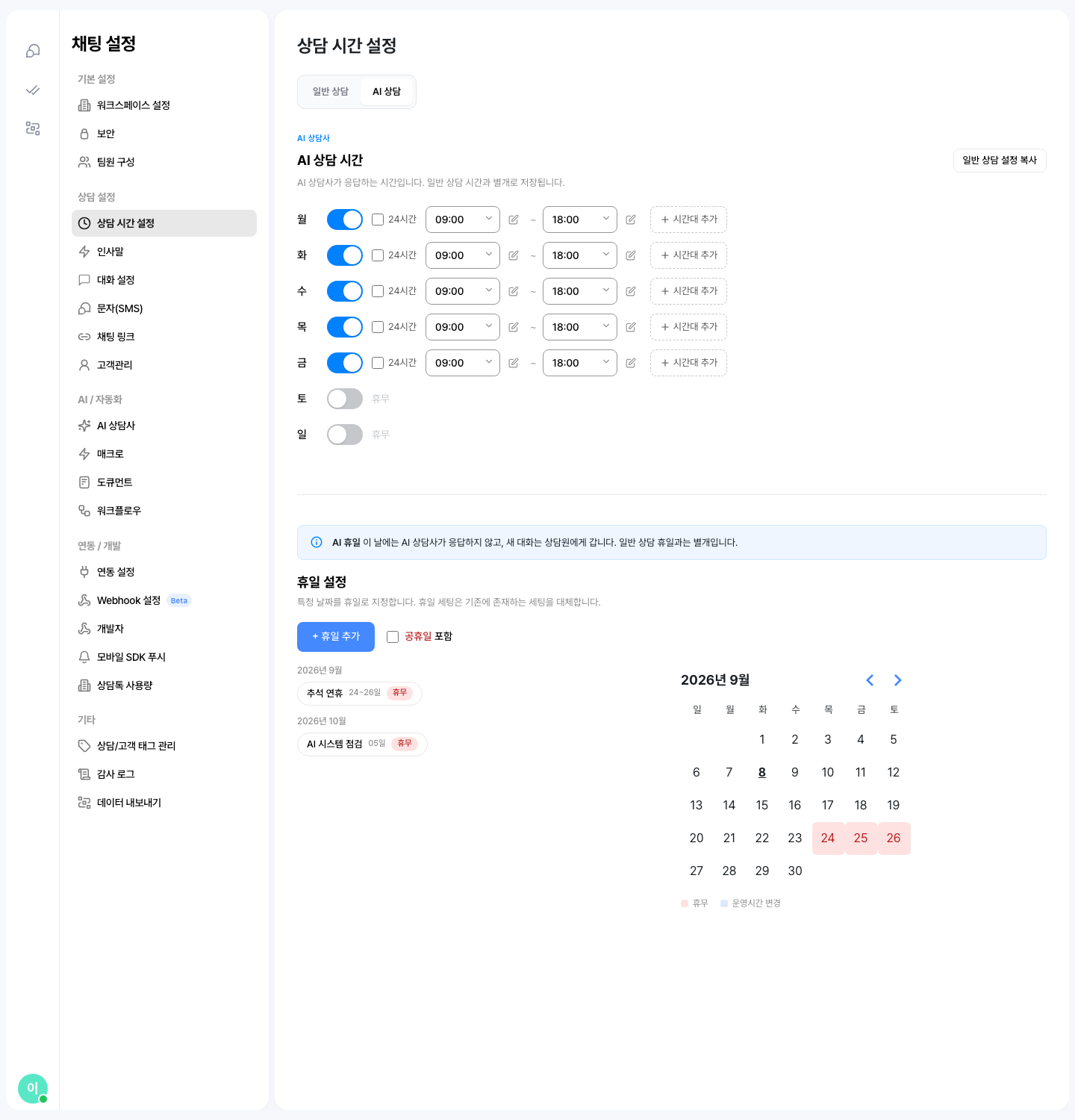
Task: Open AI 상담사 sparkle menu item
Action: click(164, 426)
